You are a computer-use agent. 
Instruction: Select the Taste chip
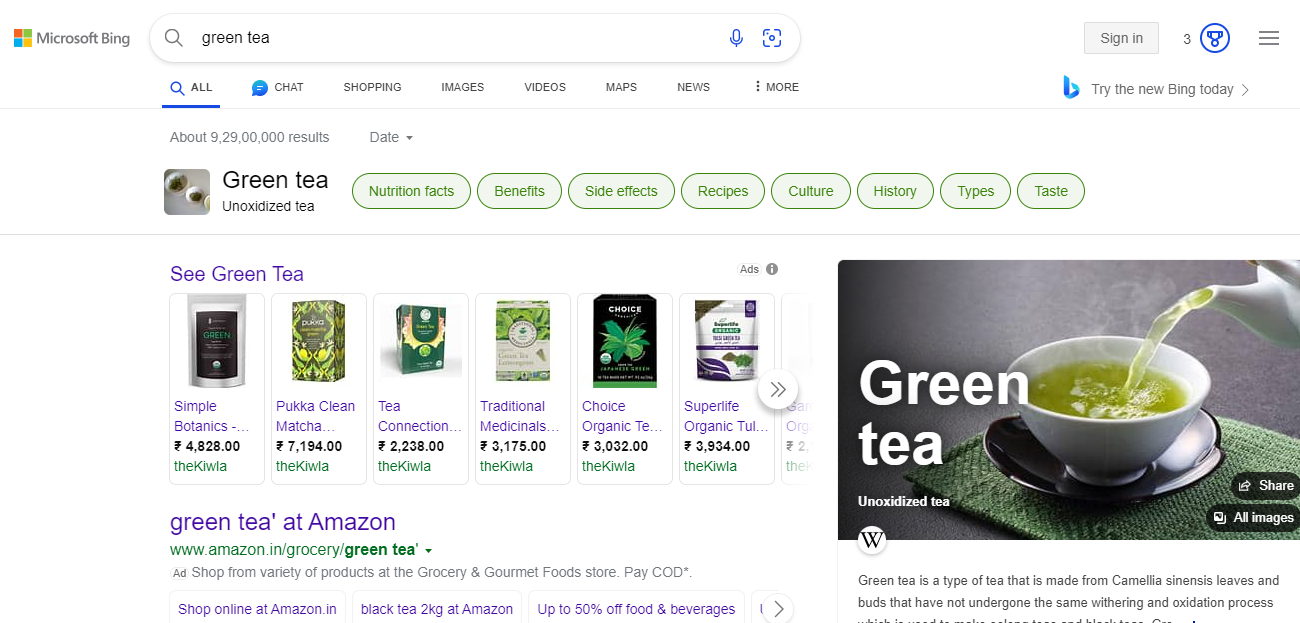pyautogui.click(x=1051, y=191)
